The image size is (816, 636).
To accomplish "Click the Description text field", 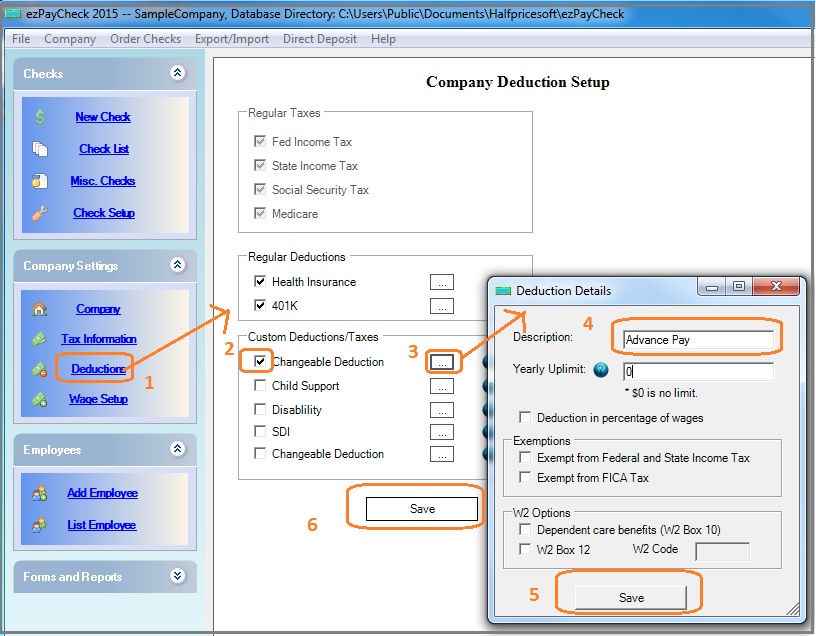I will click(697, 340).
